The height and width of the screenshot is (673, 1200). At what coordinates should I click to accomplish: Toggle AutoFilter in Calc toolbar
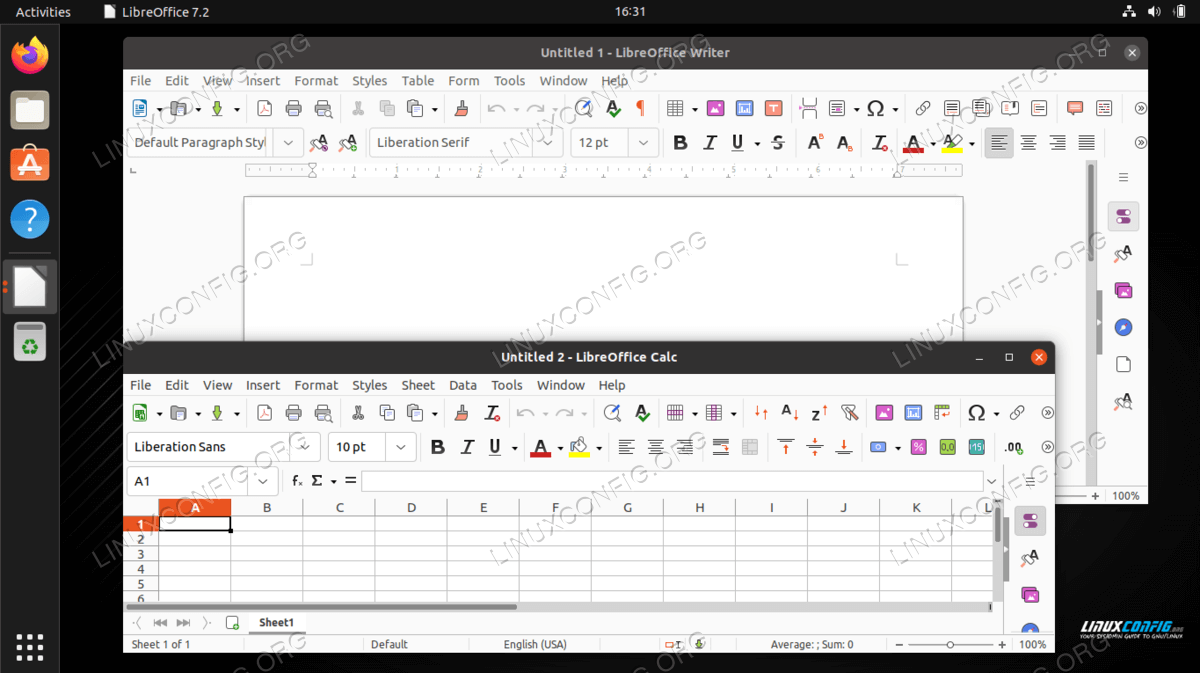pyautogui.click(x=848, y=413)
